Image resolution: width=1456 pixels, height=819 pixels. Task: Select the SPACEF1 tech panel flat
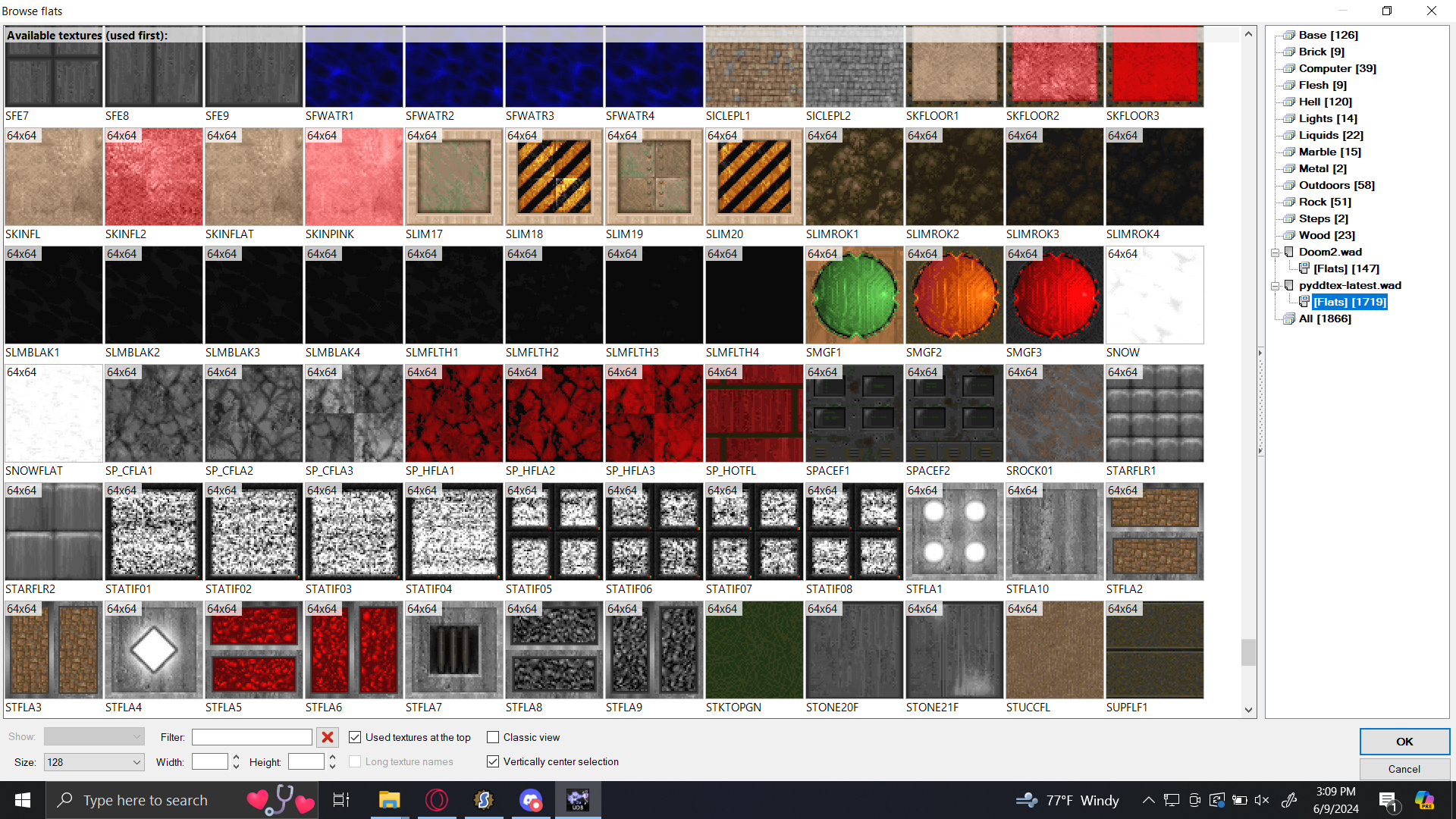point(854,413)
